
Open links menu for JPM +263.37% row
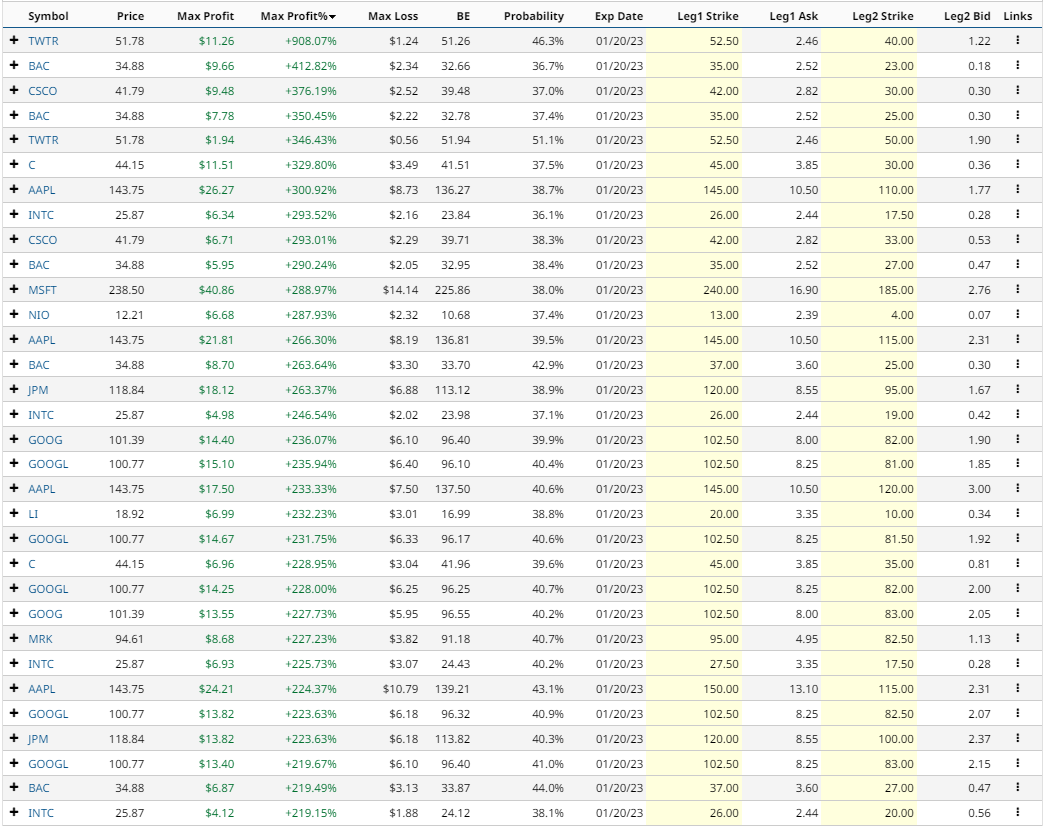(1017, 389)
